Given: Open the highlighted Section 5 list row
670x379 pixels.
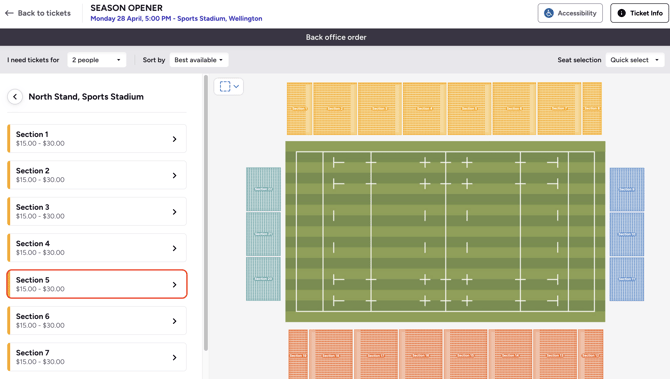Looking at the screenshot, I should coord(97,284).
